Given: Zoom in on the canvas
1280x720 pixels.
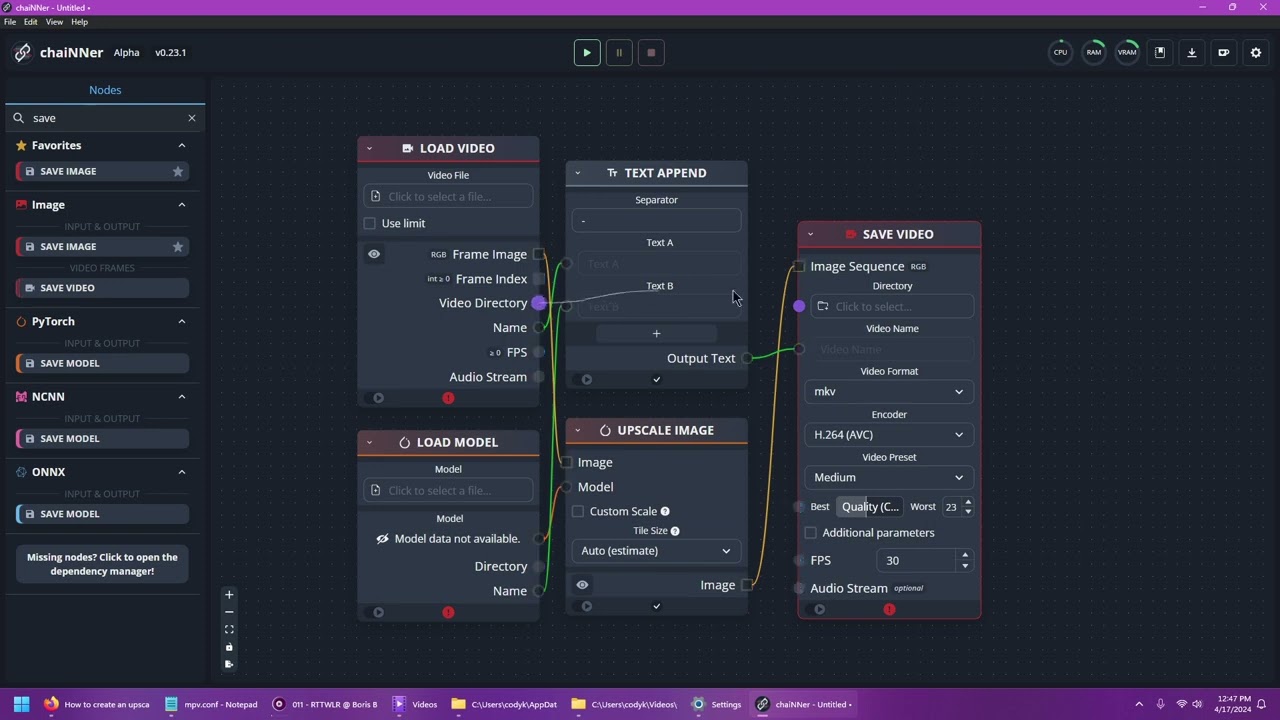Looking at the screenshot, I should click(x=229, y=594).
